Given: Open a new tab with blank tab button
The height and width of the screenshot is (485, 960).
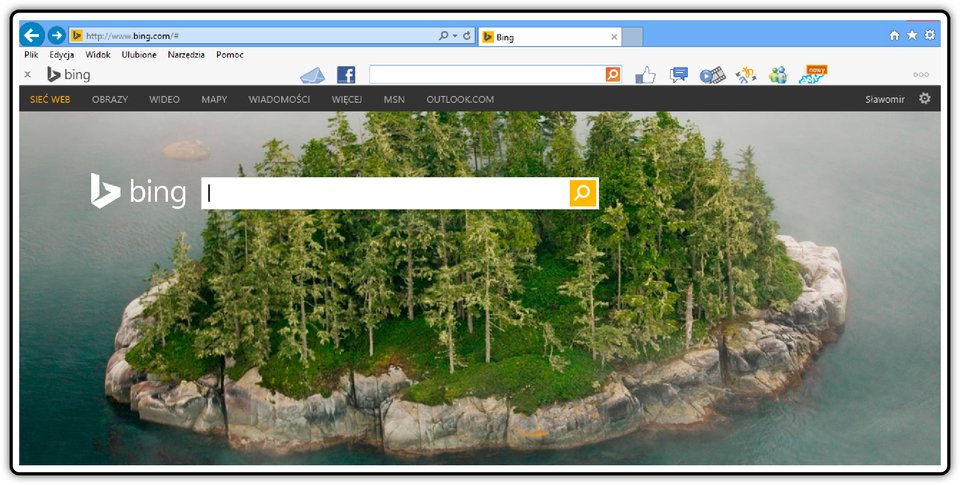Looking at the screenshot, I should pyautogui.click(x=632, y=37).
